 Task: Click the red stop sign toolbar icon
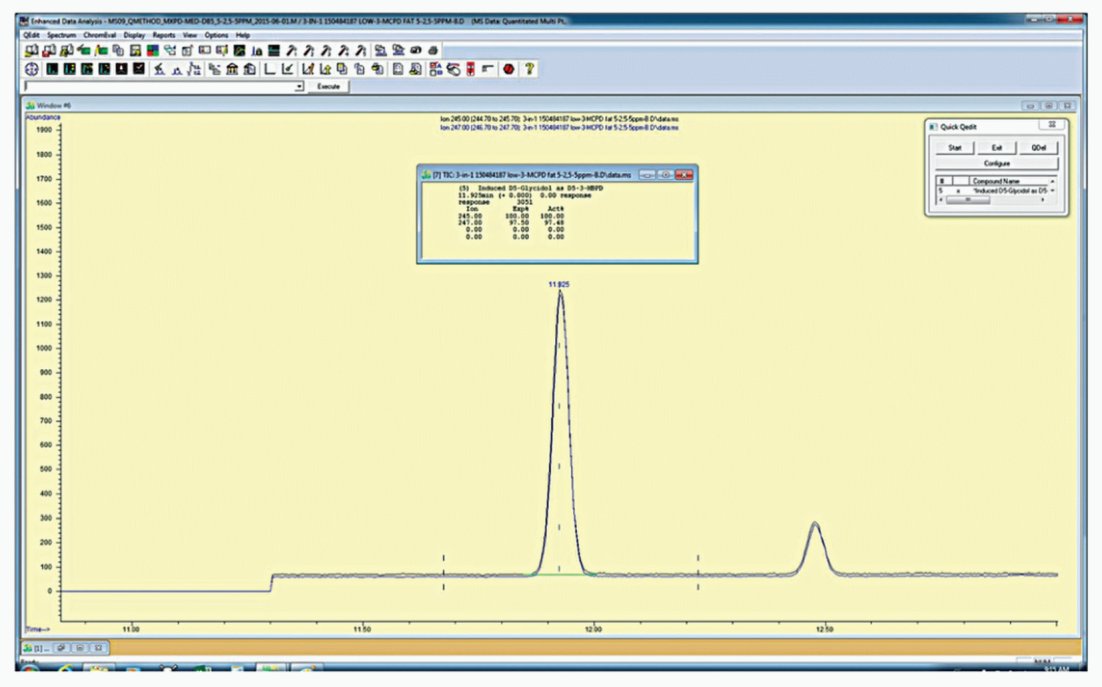click(508, 69)
